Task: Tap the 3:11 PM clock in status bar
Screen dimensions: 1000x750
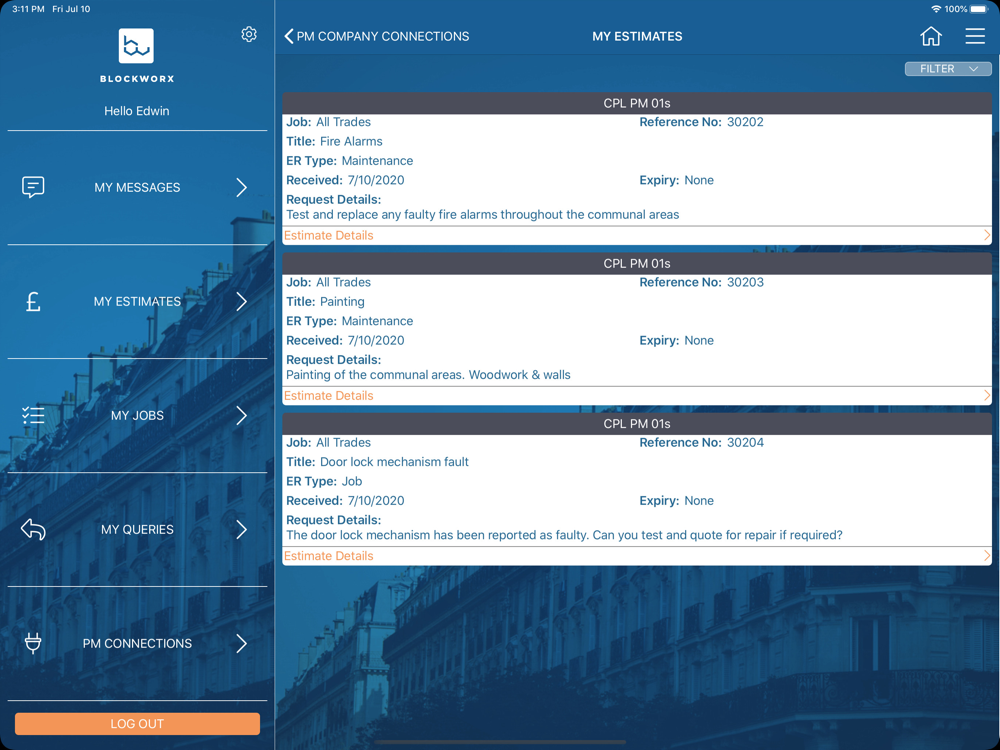Action: pyautogui.click(x=28, y=9)
